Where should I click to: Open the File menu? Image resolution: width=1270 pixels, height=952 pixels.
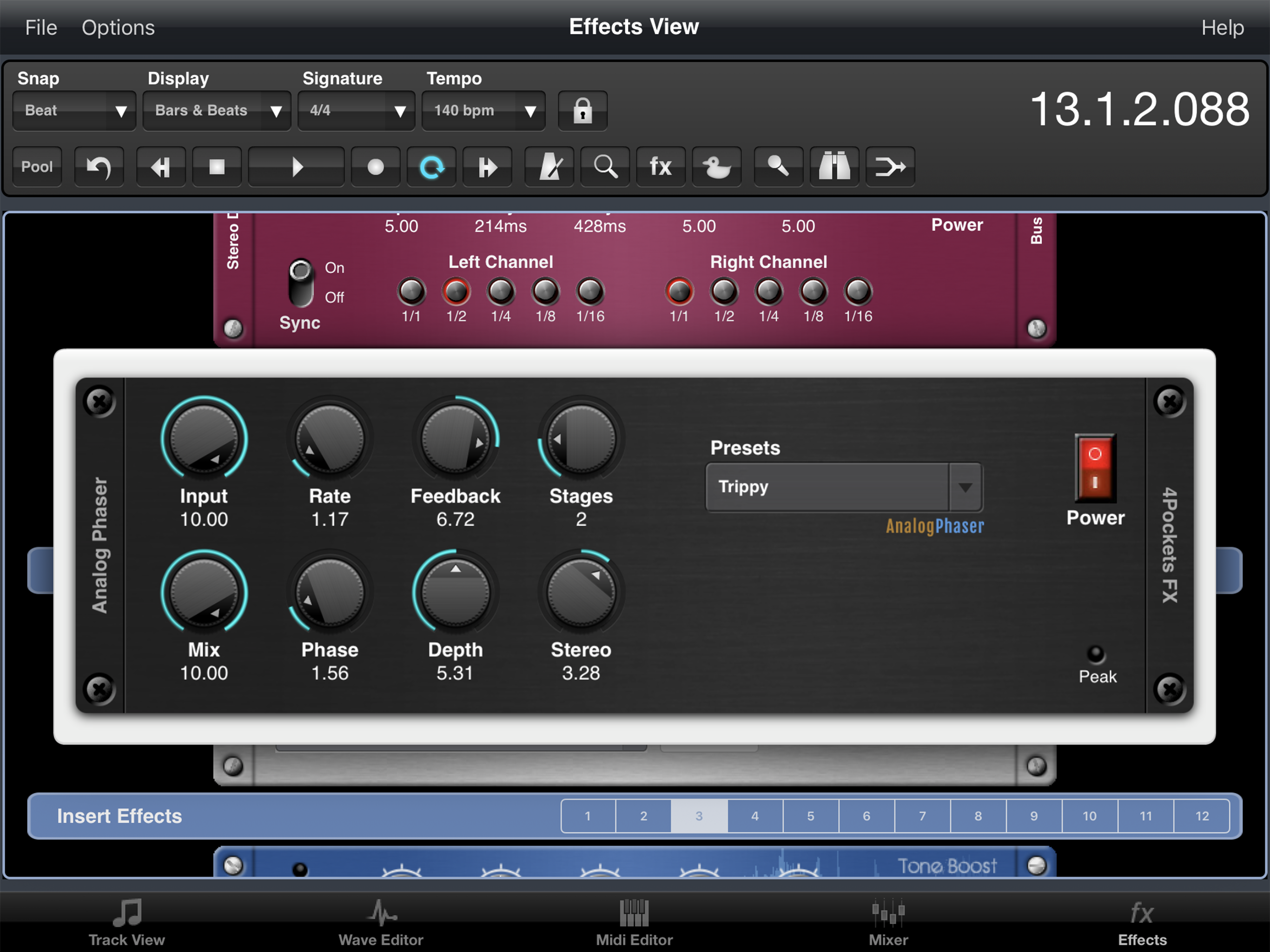click(x=41, y=27)
